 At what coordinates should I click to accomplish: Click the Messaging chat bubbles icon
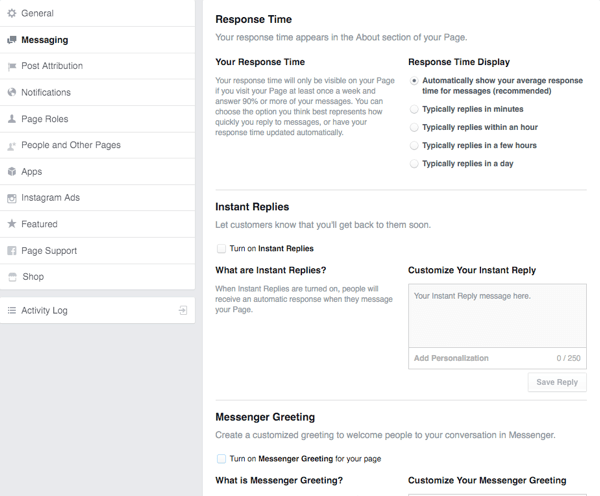pos(12,40)
